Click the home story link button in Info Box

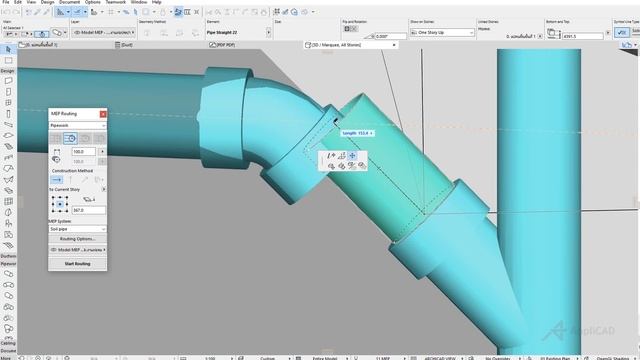click(540, 36)
